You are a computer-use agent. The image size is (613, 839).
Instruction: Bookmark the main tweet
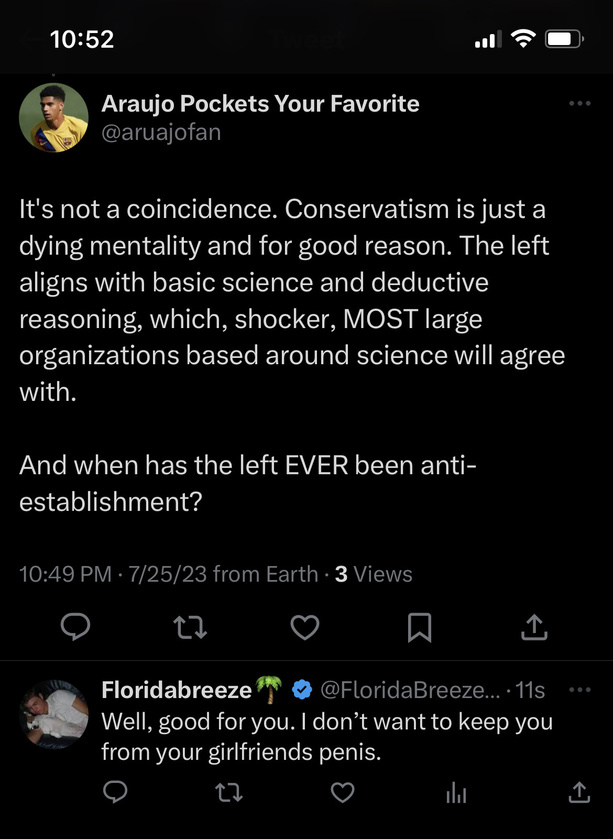(419, 627)
